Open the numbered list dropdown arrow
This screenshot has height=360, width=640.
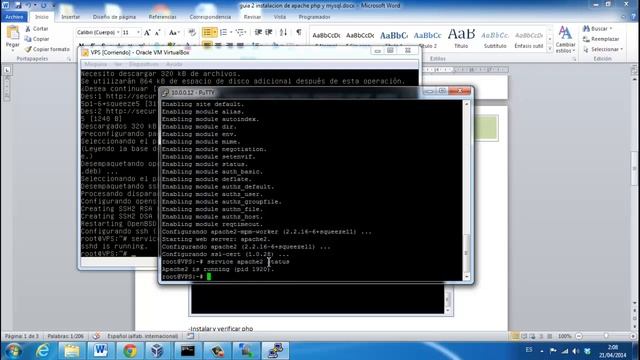click(231, 32)
